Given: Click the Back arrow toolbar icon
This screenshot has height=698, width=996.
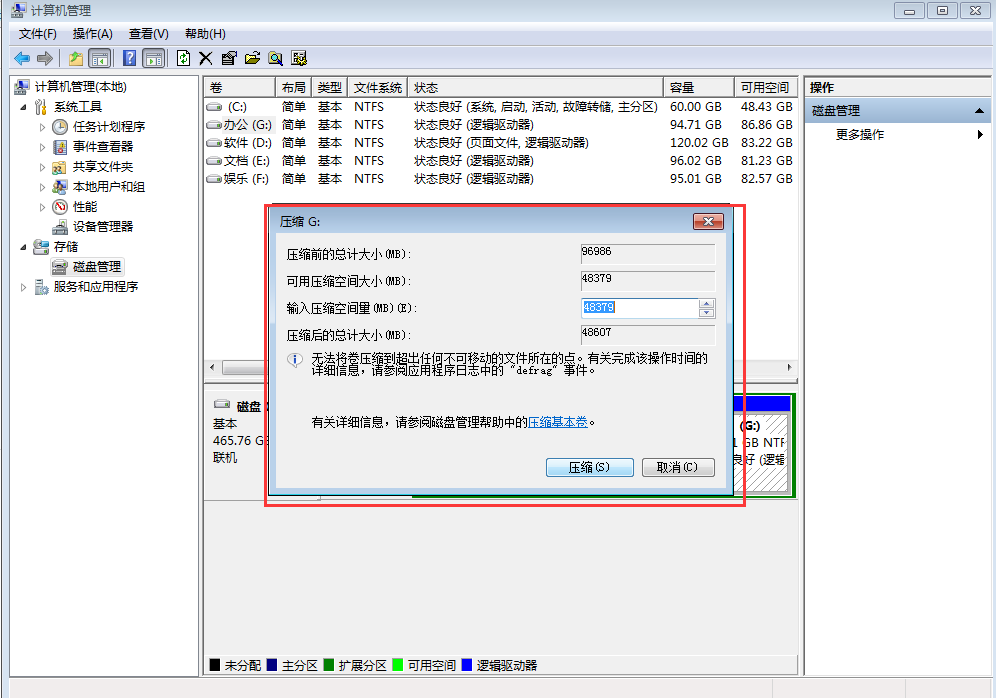Looking at the screenshot, I should (22, 58).
